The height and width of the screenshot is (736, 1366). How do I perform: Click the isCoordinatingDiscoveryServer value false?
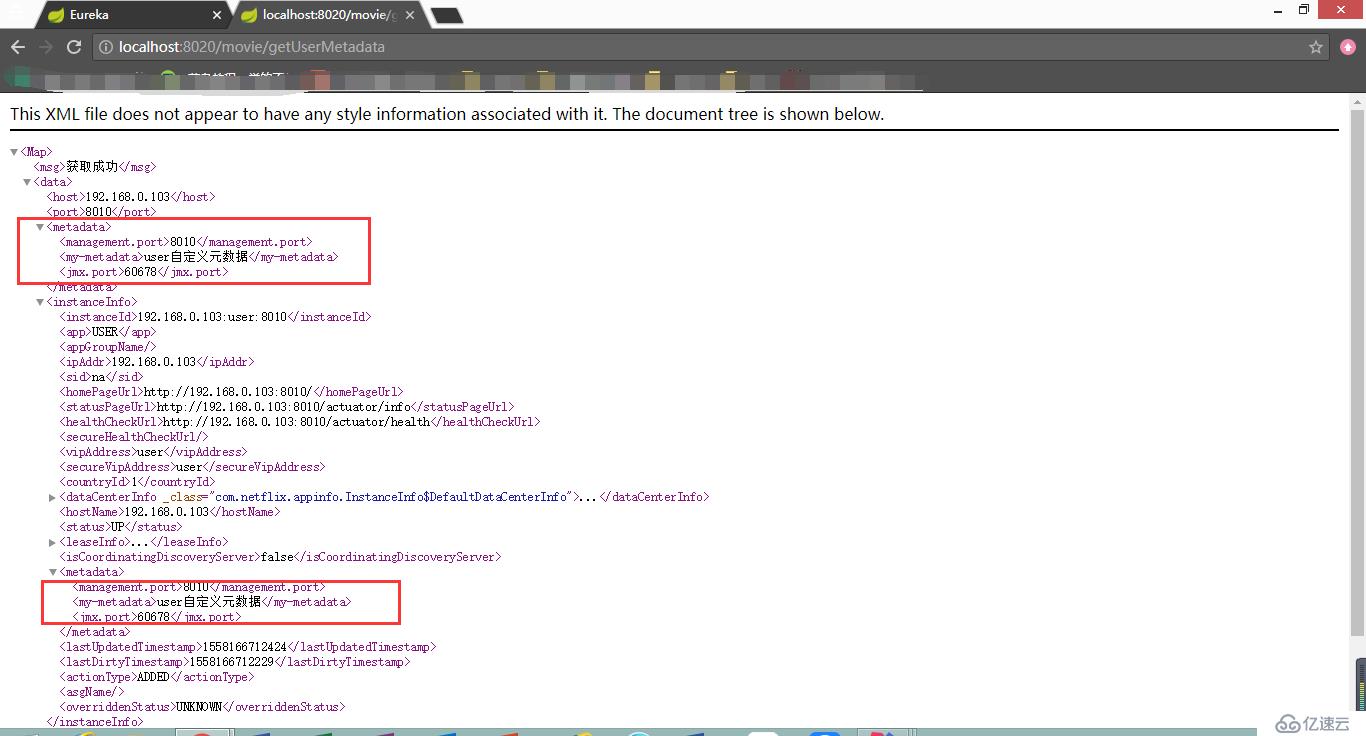(x=277, y=557)
